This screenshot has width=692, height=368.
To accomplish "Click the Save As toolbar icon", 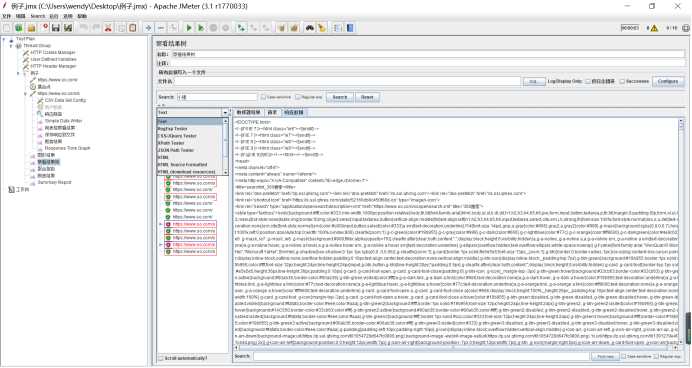I will (x=68, y=28).
